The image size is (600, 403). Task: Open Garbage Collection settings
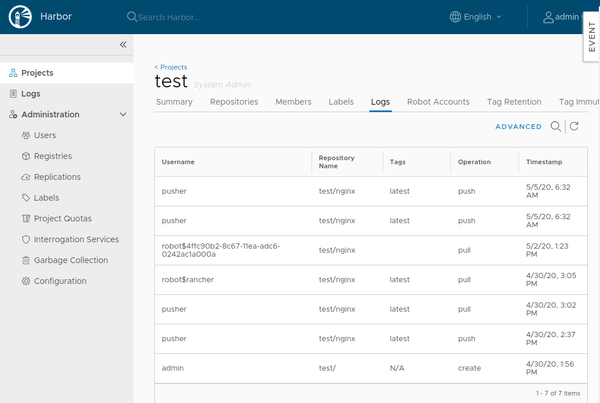70,260
